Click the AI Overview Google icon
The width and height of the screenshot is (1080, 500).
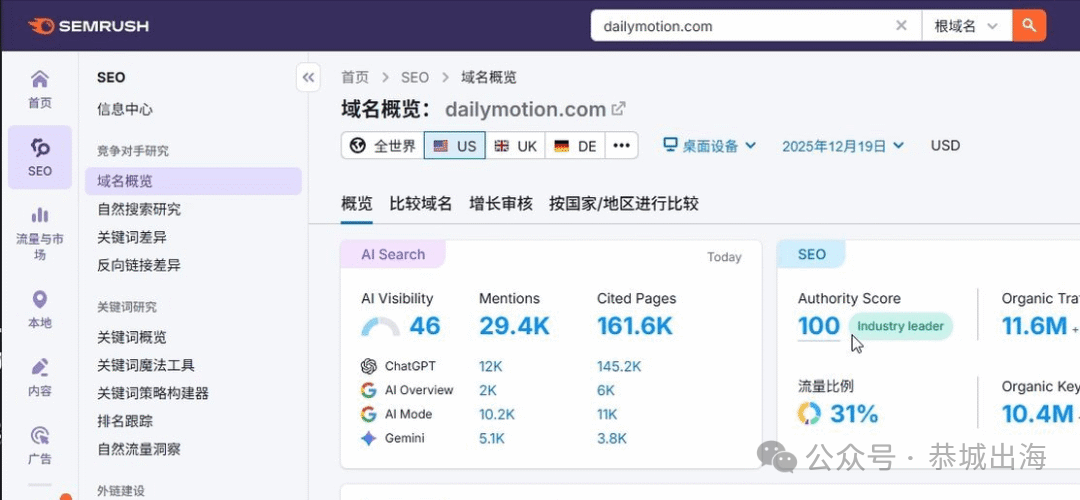pos(368,390)
